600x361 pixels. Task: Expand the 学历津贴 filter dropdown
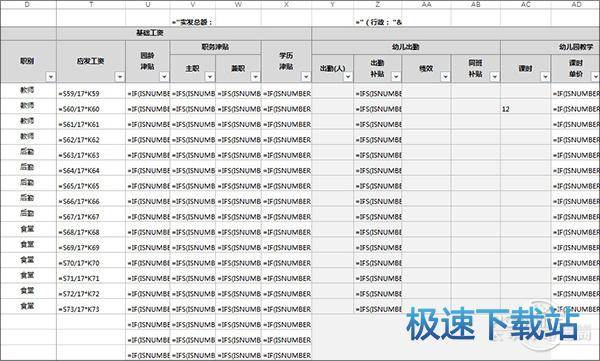[x=306, y=77]
